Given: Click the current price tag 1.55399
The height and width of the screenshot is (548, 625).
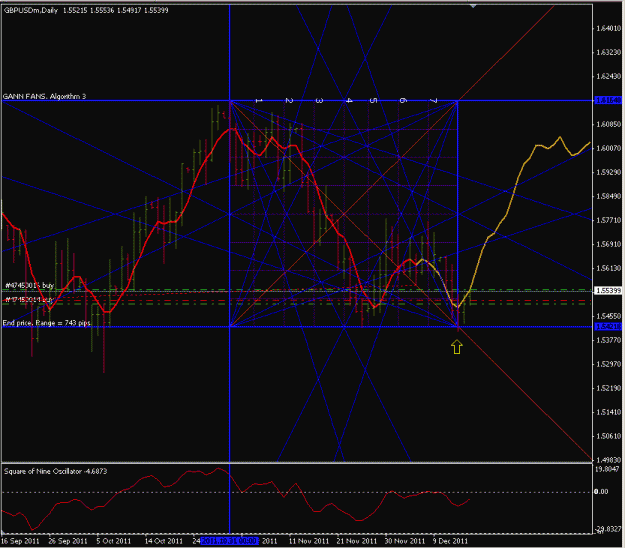Looking at the screenshot, I should click(608, 291).
